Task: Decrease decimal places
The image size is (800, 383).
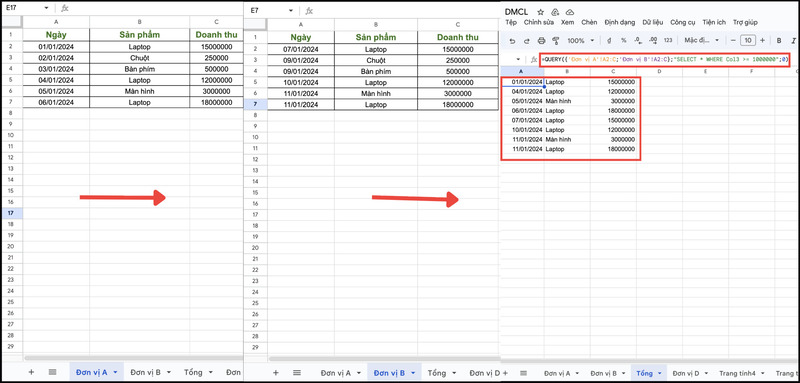Action: [638, 41]
